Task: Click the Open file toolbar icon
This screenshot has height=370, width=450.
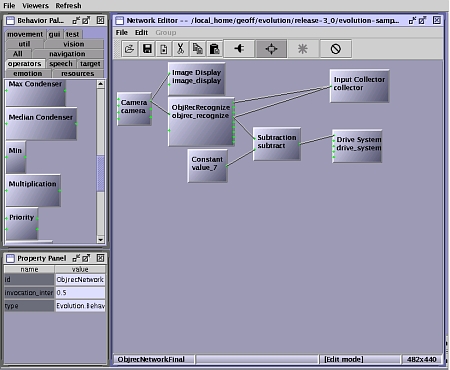Action: coord(129,49)
